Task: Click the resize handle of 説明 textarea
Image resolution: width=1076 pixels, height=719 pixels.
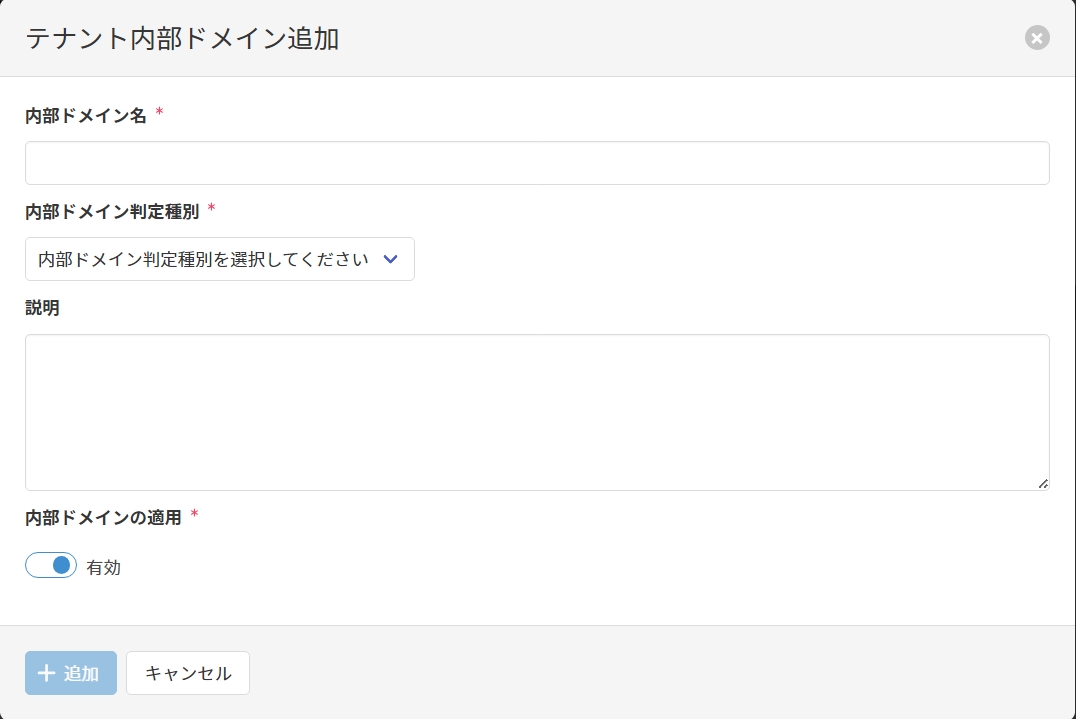Action: (x=1042, y=483)
